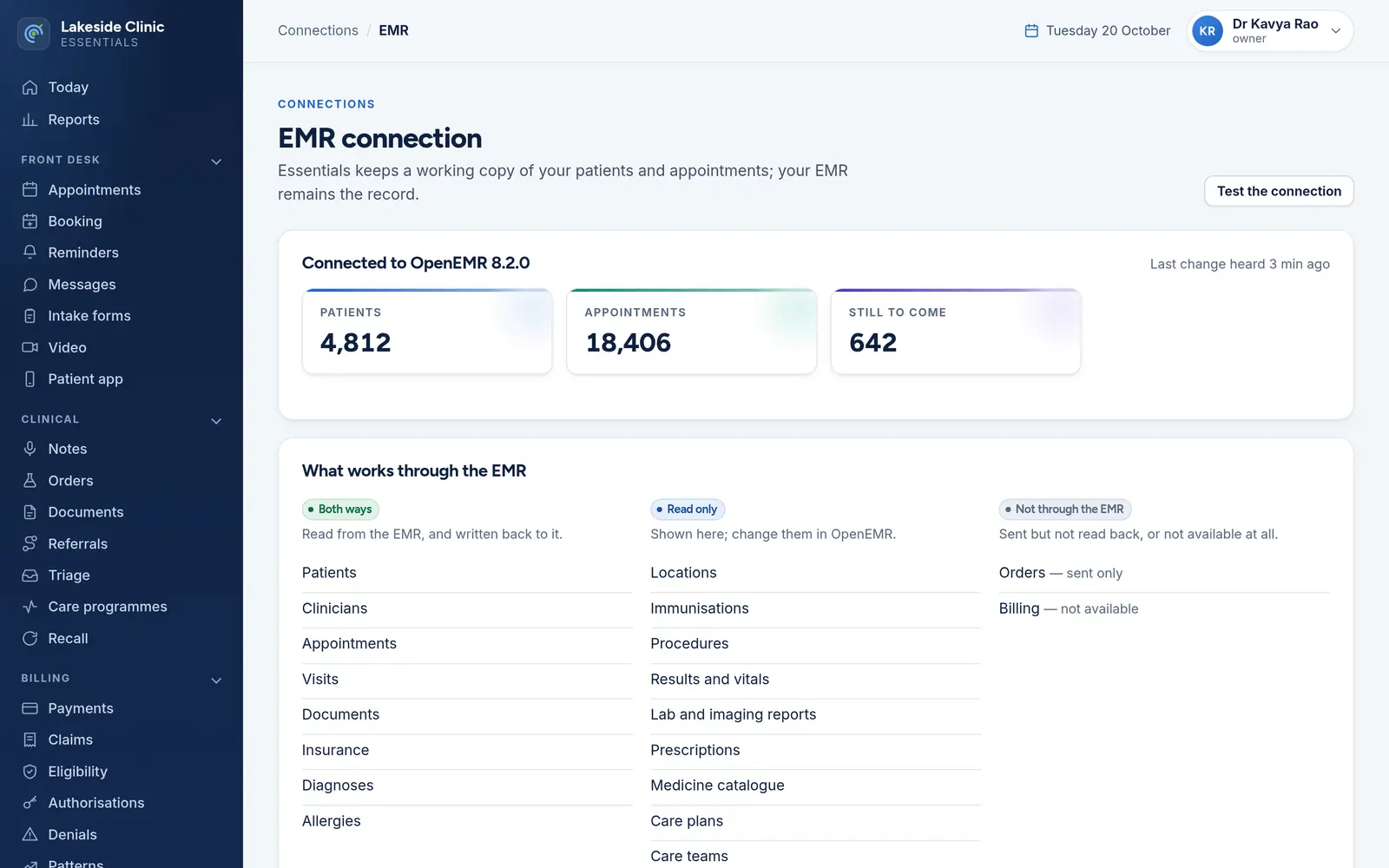Viewport: 1389px width, 868px height.
Task: Click the Triage inbox icon
Action: [x=30, y=575]
